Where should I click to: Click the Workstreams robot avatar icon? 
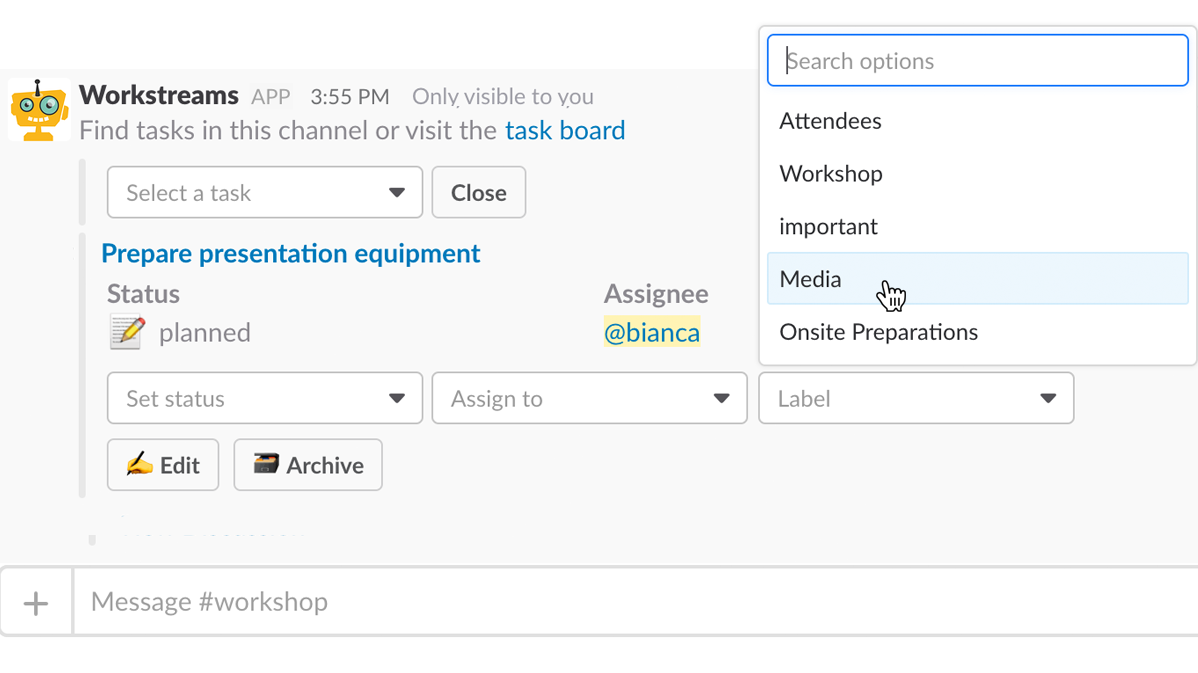point(39,110)
